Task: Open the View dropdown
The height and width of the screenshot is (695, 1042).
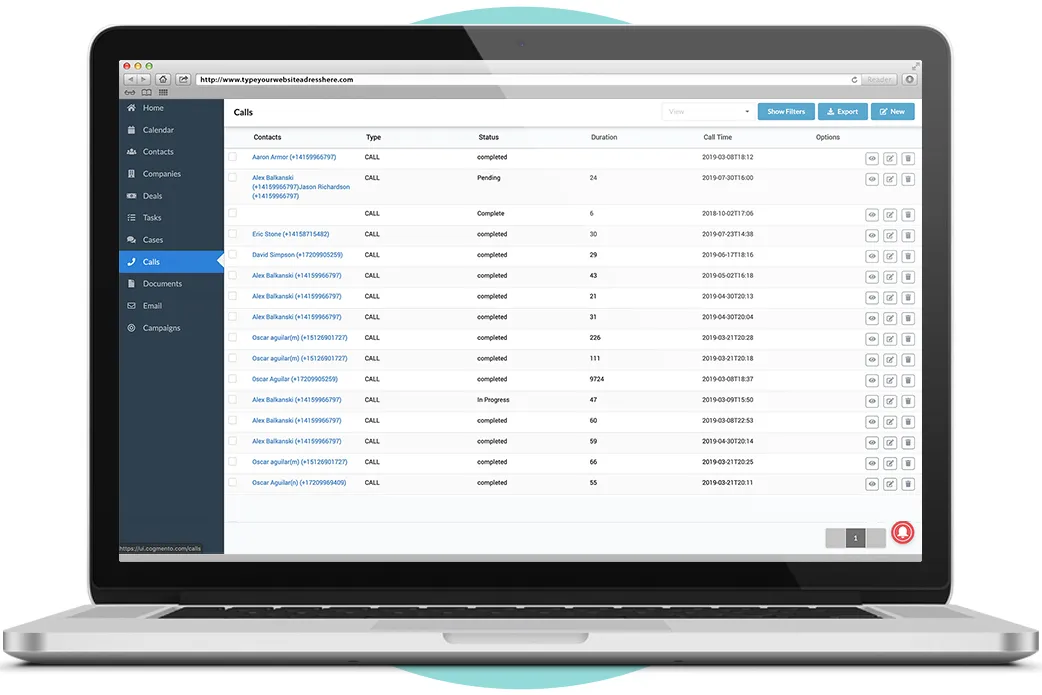Action: [708, 112]
